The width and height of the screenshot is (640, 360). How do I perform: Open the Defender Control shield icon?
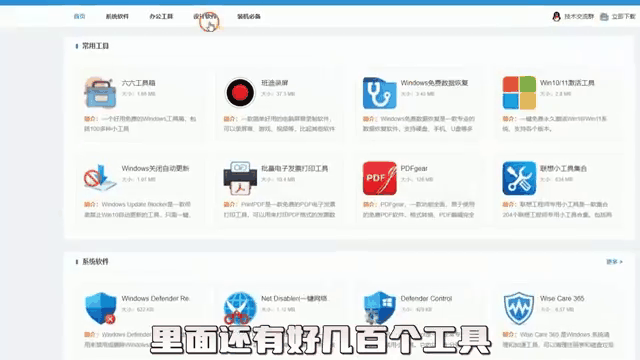pyautogui.click(x=380, y=308)
